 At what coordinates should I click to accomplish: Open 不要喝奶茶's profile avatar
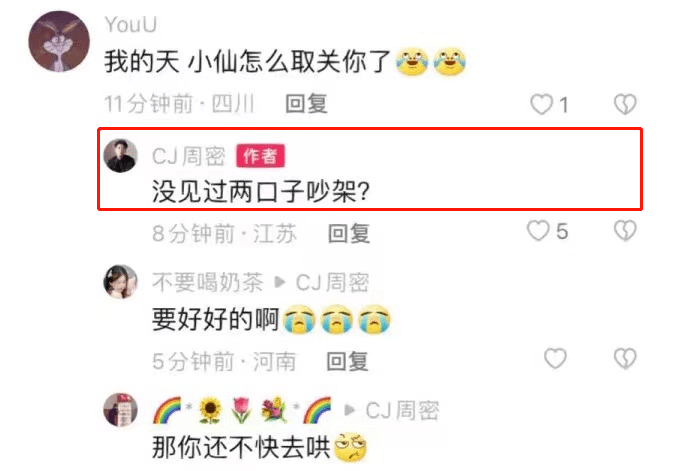coord(120,282)
